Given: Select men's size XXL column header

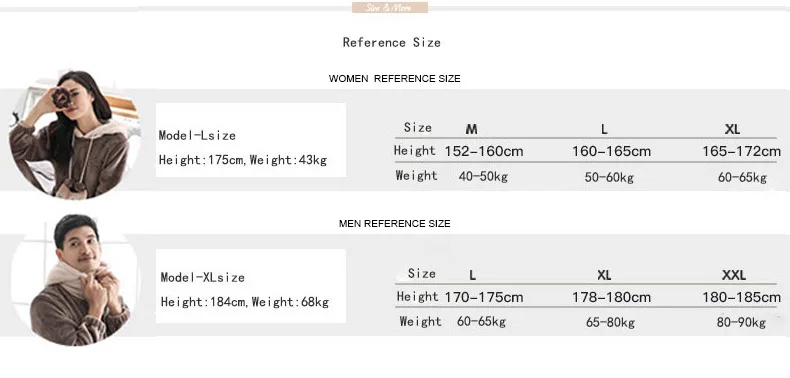Looking at the screenshot, I should click(x=734, y=275).
